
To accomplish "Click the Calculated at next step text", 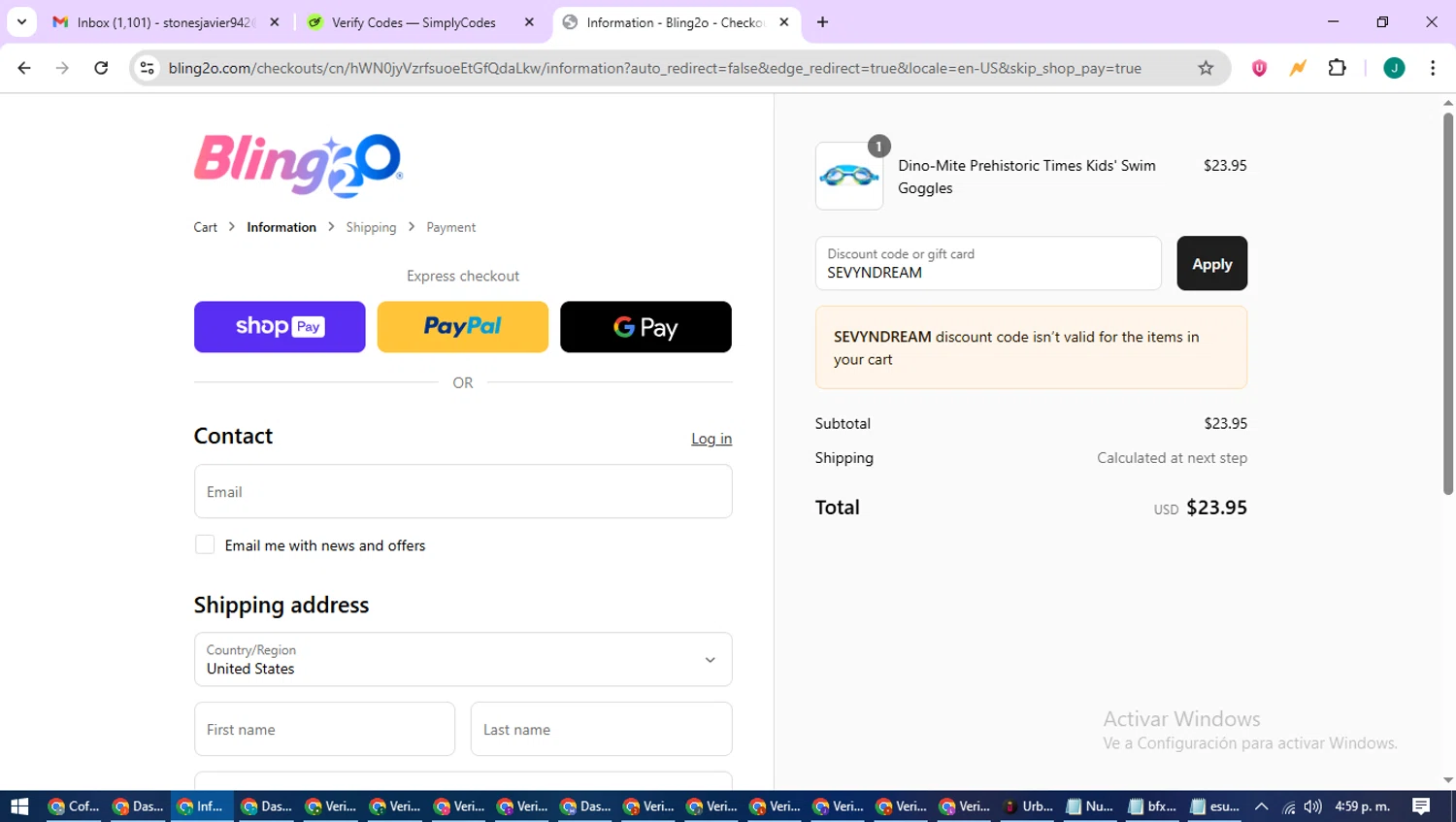I will [1172, 458].
